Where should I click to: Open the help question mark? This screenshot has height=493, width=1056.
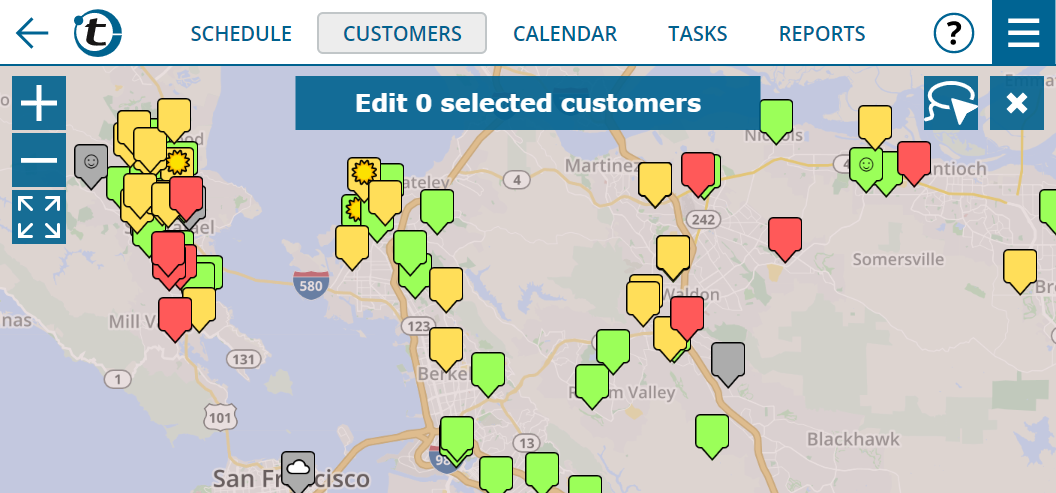pos(954,33)
